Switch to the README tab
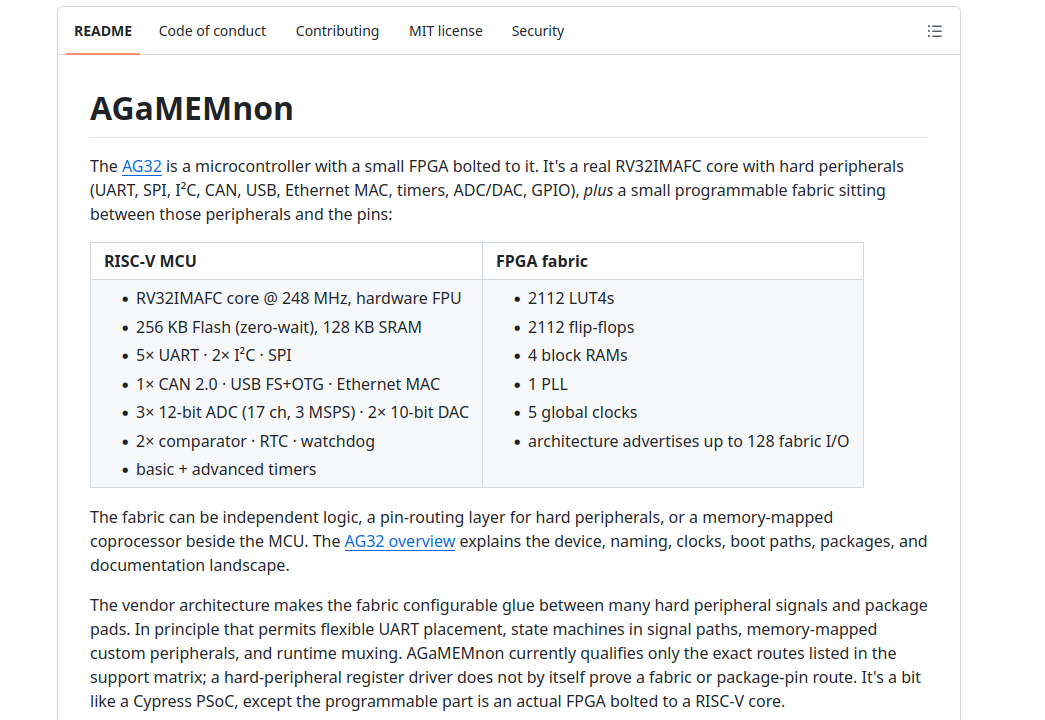 pyautogui.click(x=103, y=31)
